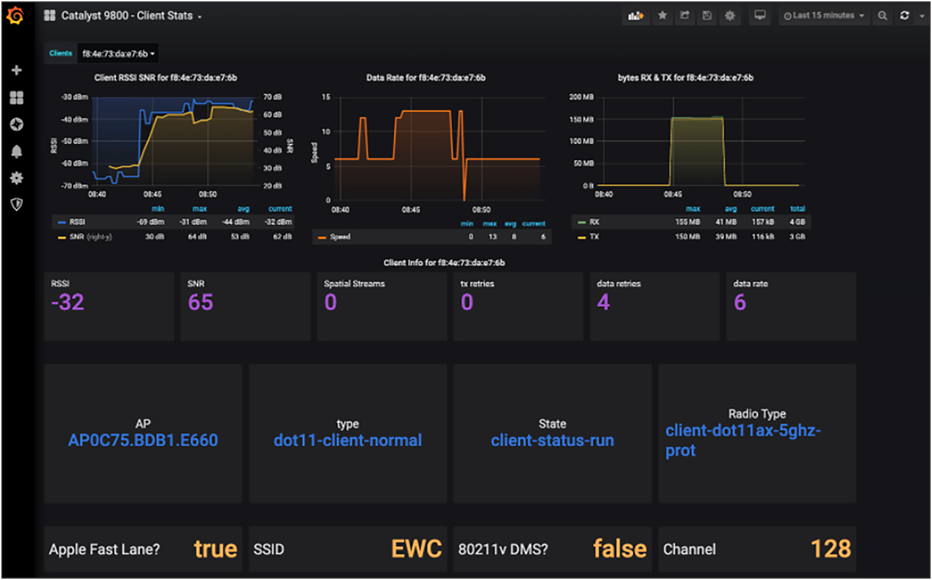
Task: Open the Configuration gear icon in sidebar
Action: click(17, 178)
